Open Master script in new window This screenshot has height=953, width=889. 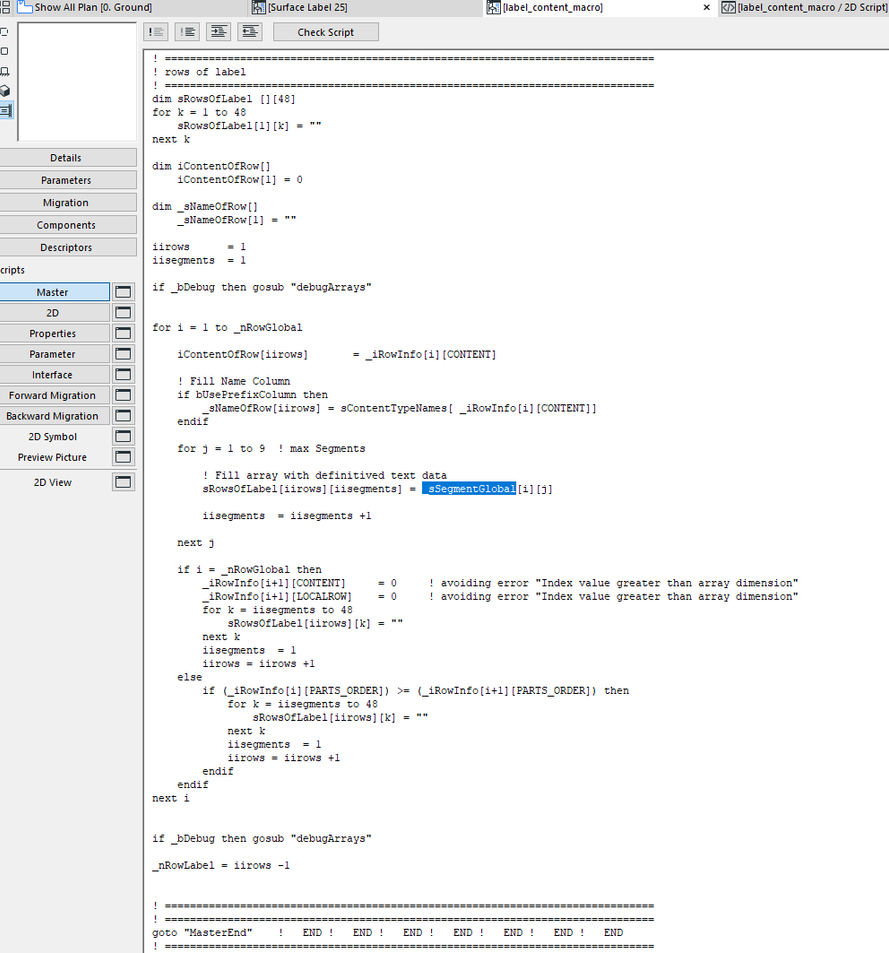[x=123, y=292]
